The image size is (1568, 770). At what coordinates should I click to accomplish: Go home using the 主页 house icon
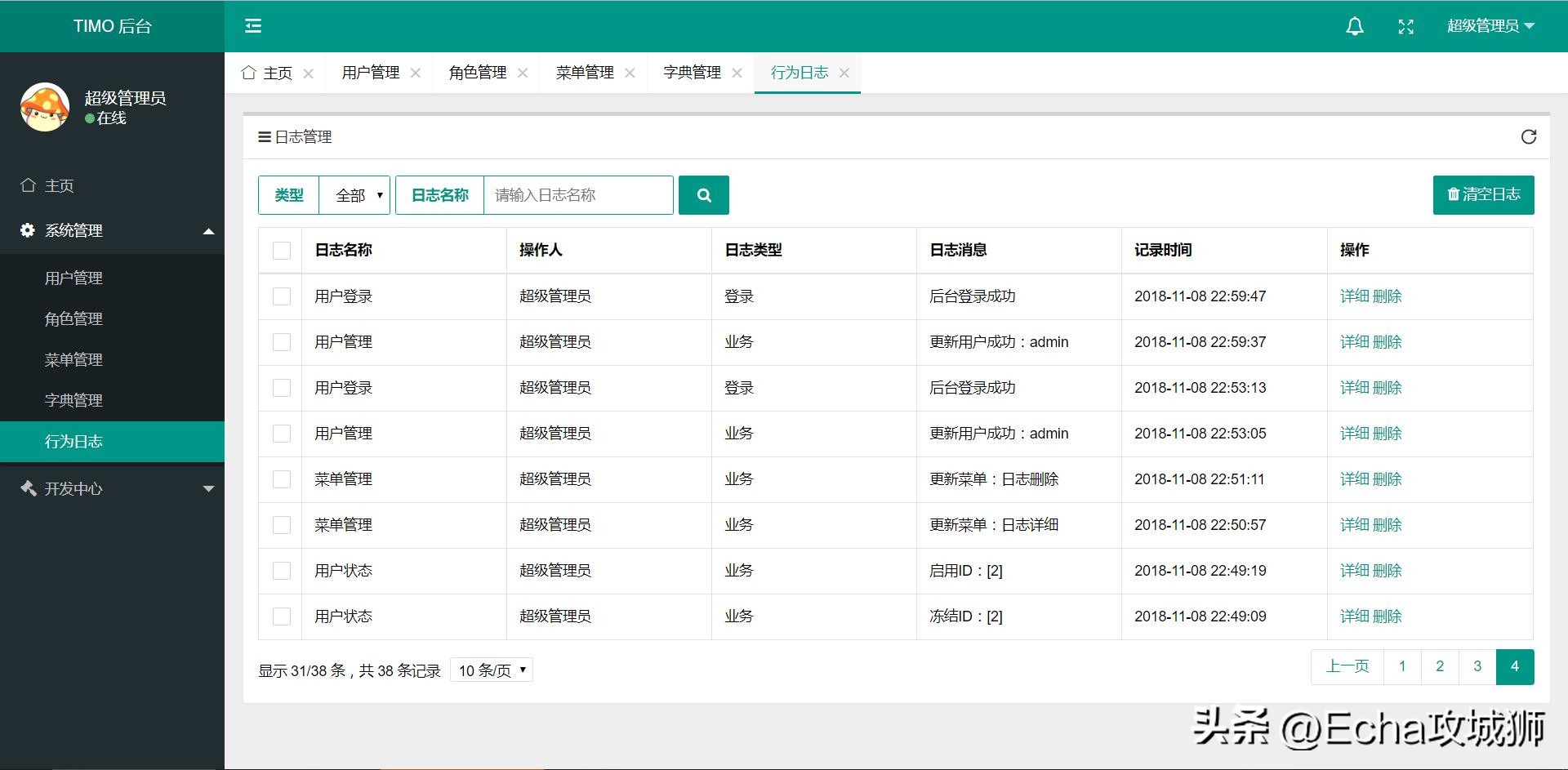(x=27, y=185)
